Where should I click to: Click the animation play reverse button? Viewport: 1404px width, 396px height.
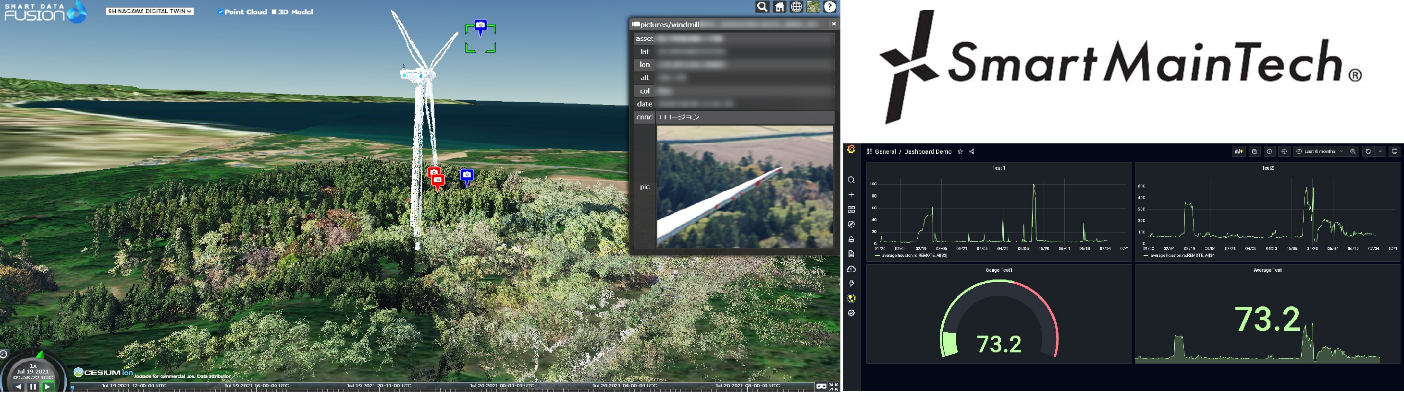click(18, 387)
